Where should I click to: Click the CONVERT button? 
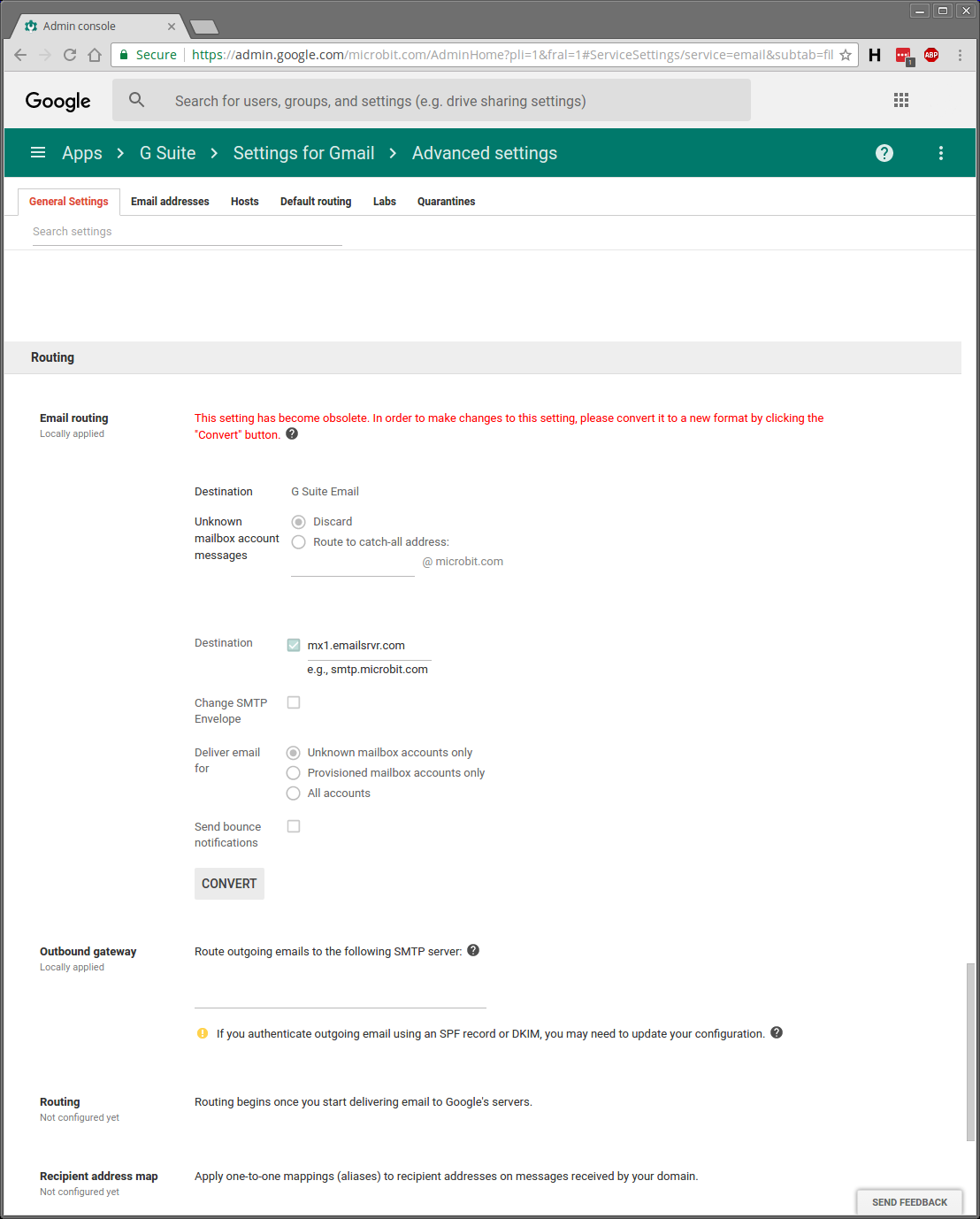[x=229, y=884]
